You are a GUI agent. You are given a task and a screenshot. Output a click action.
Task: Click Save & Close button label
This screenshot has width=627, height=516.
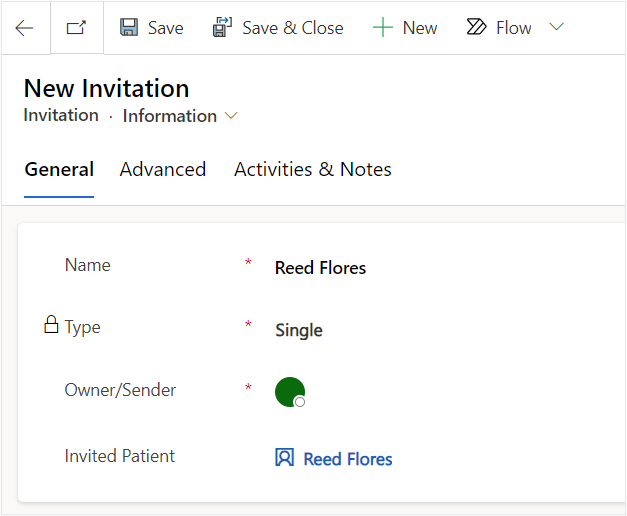293,28
